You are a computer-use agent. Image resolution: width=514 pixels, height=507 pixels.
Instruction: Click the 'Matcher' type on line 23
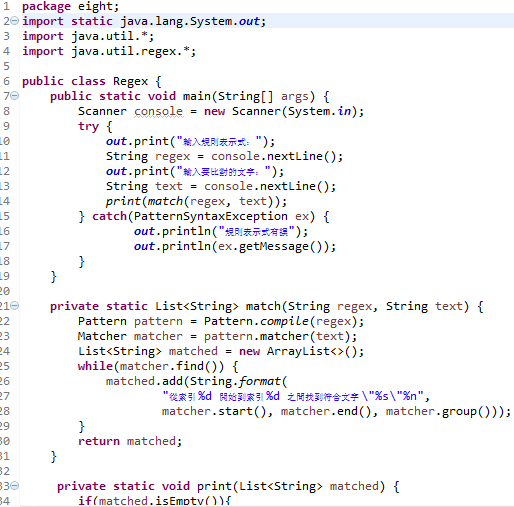[102, 336]
